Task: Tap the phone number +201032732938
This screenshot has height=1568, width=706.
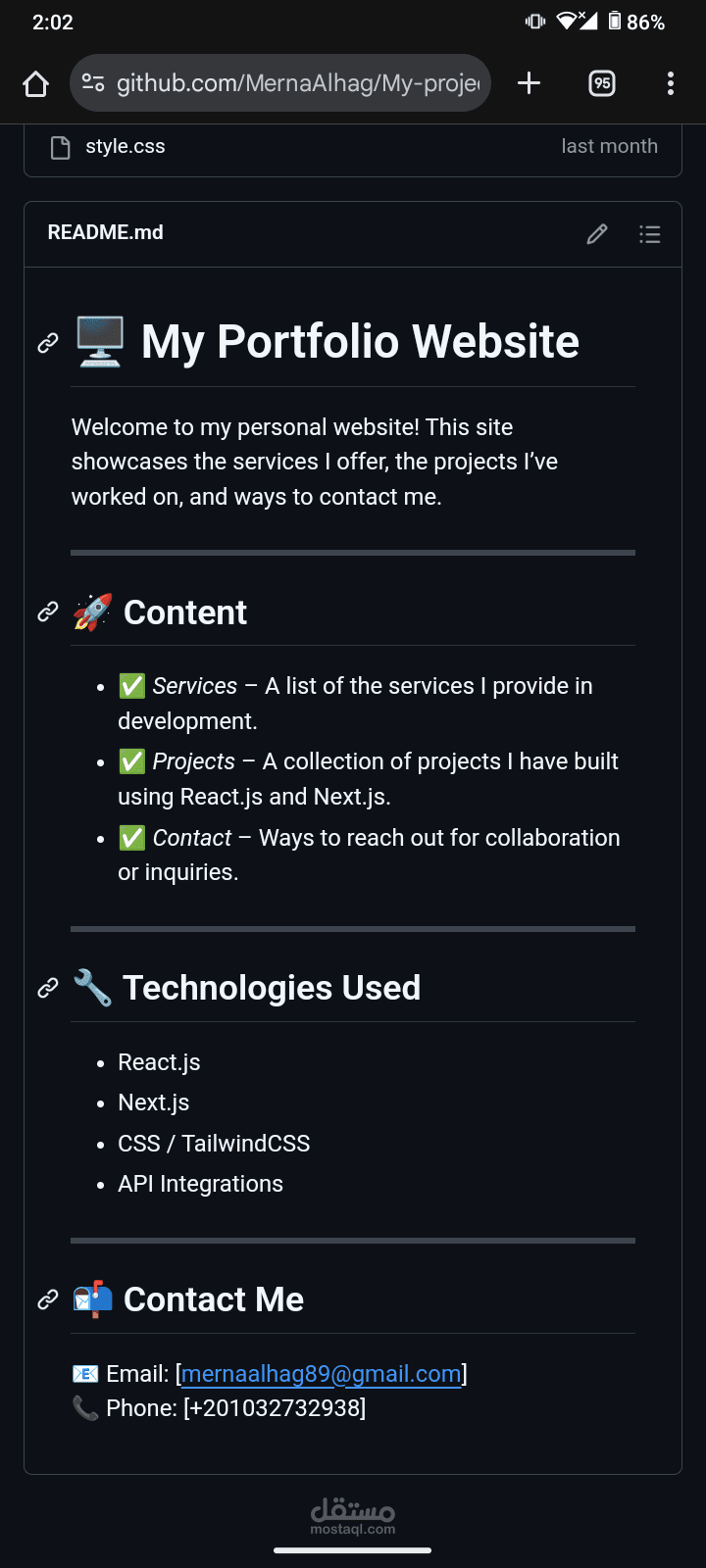Action: [x=275, y=1408]
